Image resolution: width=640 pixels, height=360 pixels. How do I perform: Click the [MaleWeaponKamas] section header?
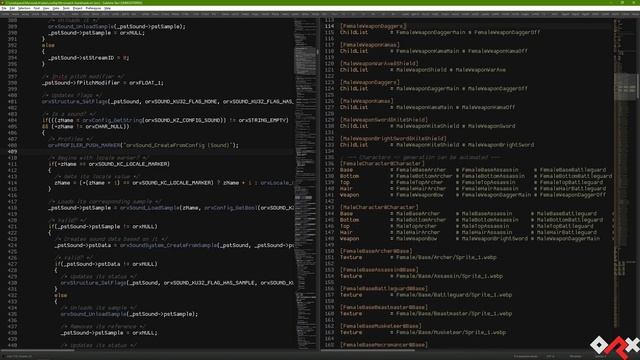(x=367, y=101)
